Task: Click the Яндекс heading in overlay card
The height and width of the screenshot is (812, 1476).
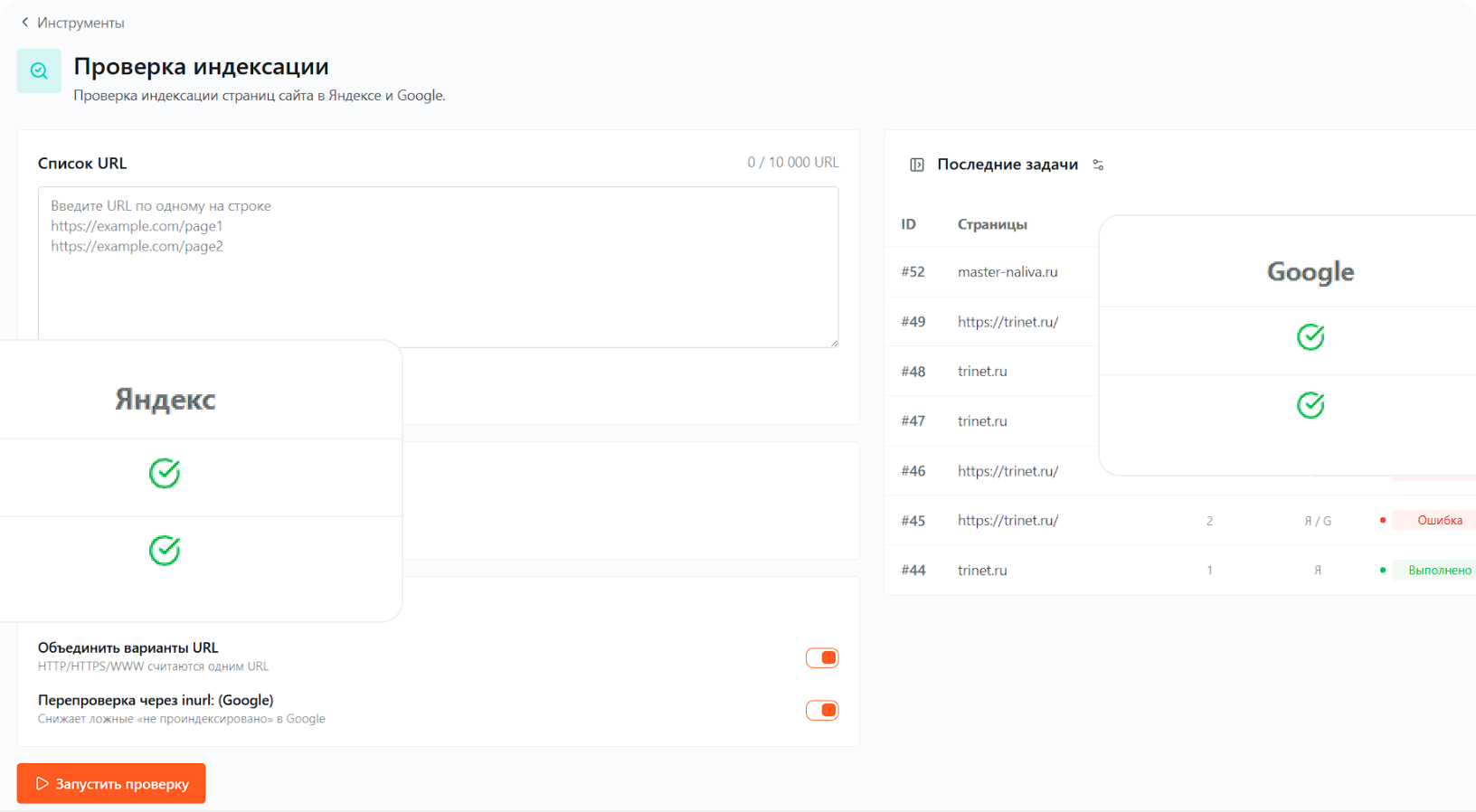Action: tap(165, 399)
